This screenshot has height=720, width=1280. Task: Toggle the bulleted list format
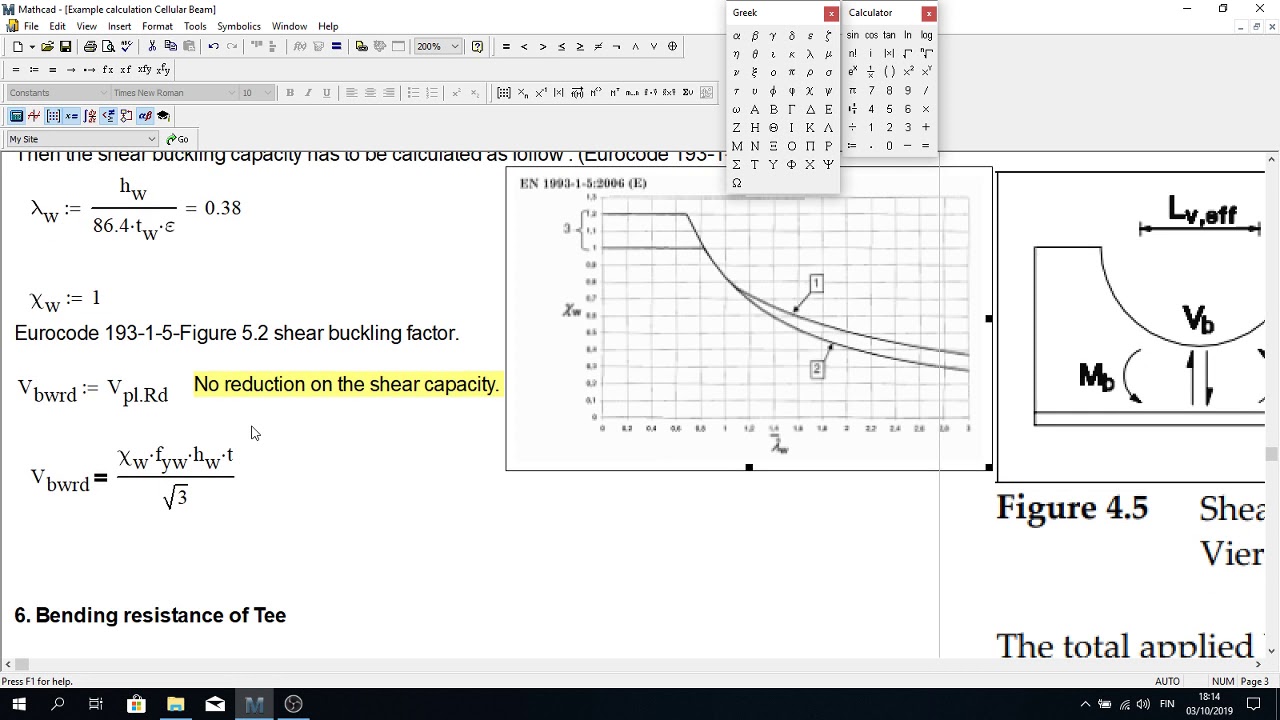(413, 93)
